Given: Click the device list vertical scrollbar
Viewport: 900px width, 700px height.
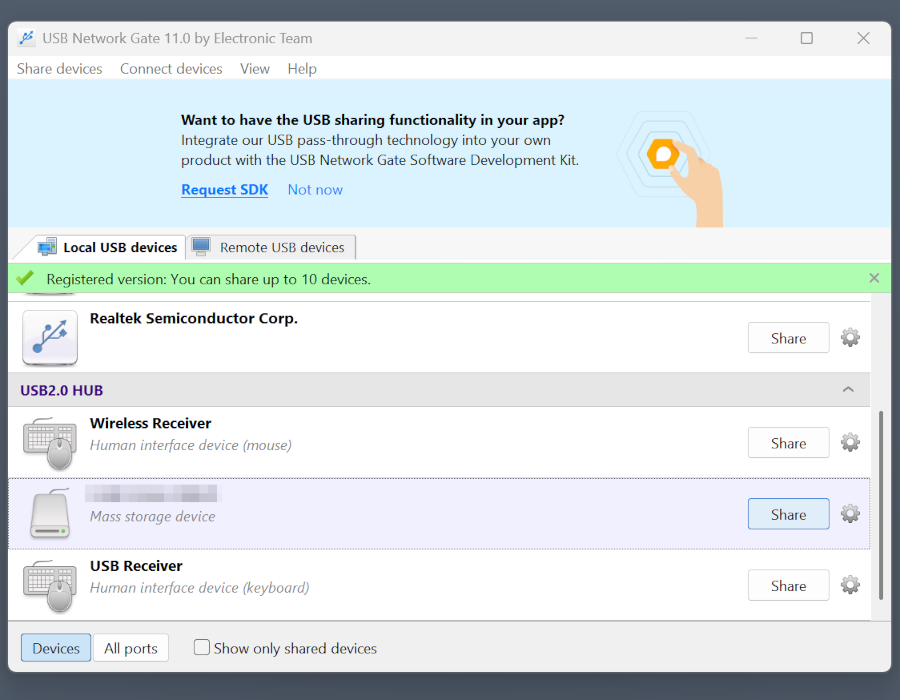Looking at the screenshot, I should pos(881,505).
